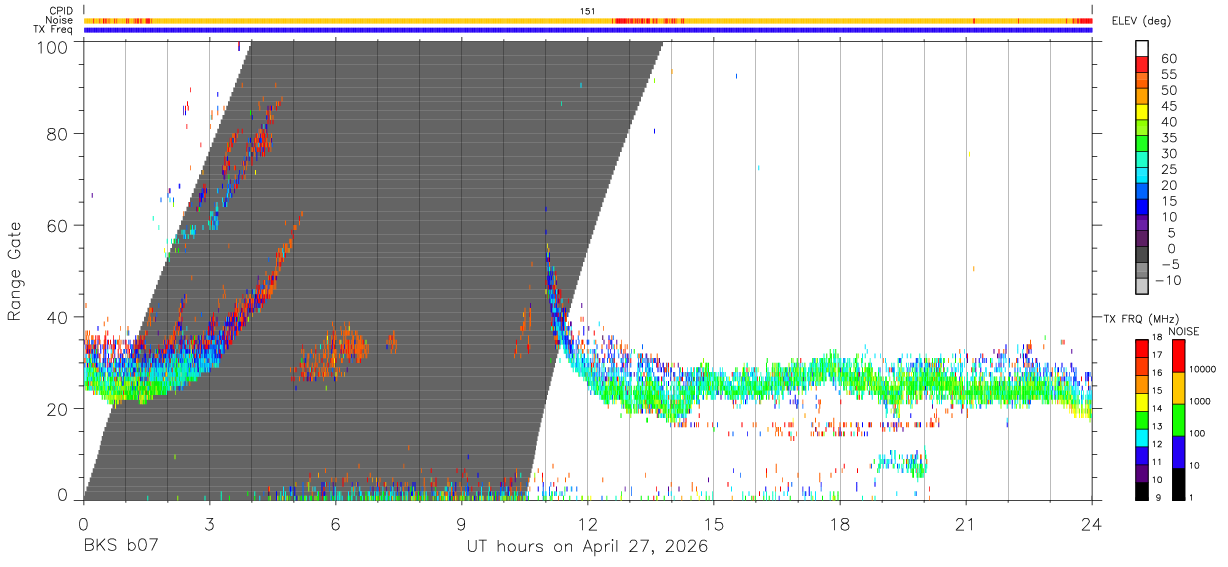
Task: Click the 15 tick on UT hours axis
Action: coord(714,523)
